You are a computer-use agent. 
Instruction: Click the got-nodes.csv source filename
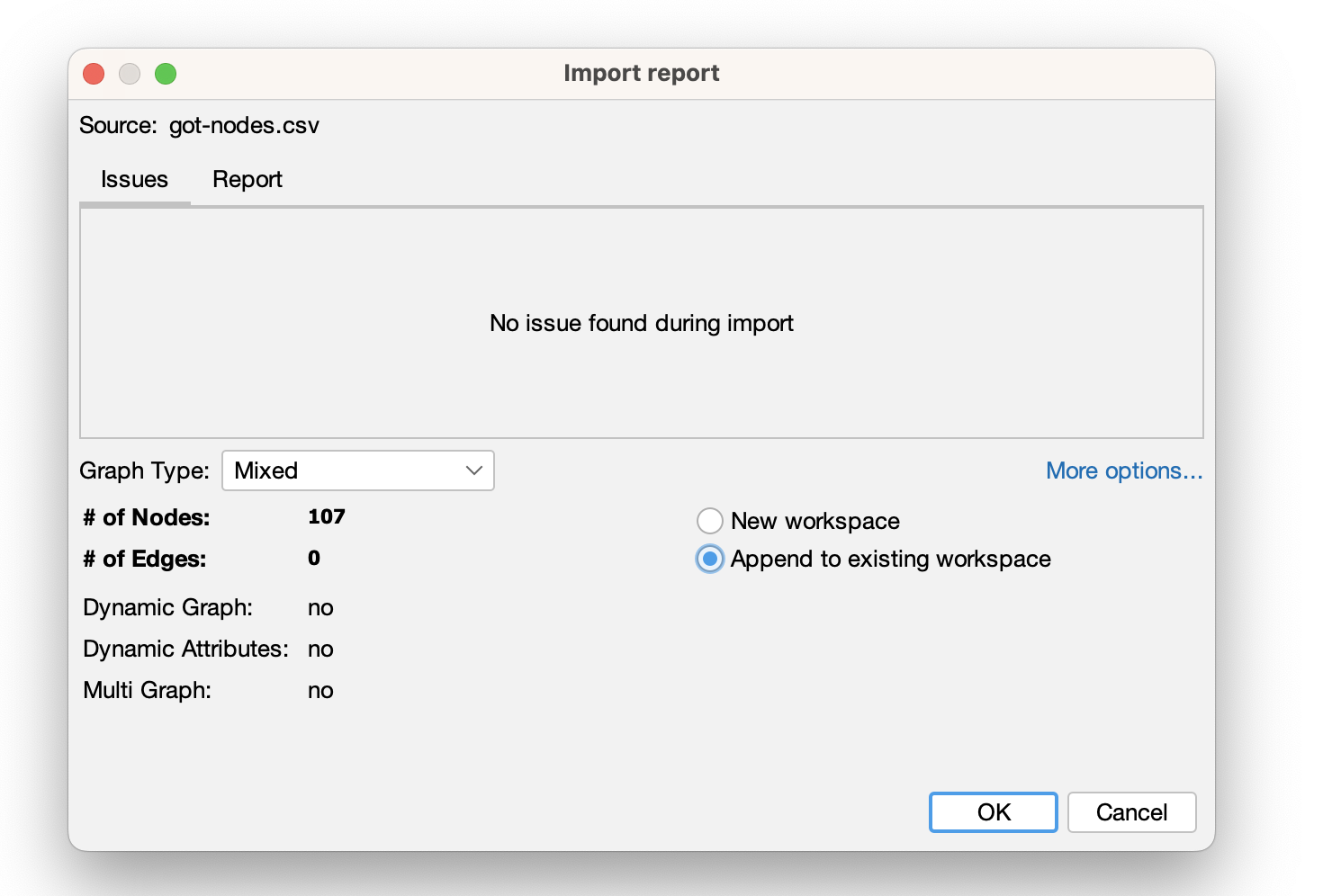244,125
